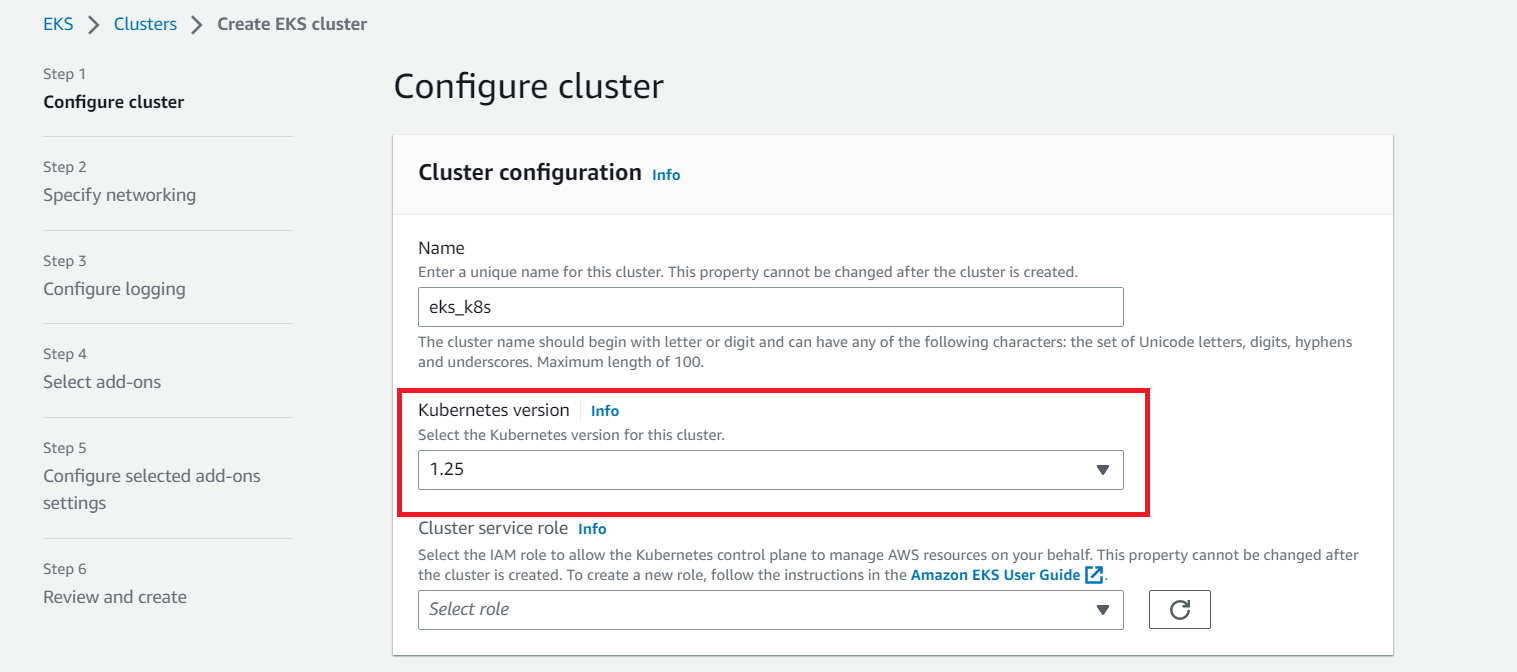The image size is (1517, 672).
Task: Click the Info icon beside Kubernetes version
Action: pos(605,410)
